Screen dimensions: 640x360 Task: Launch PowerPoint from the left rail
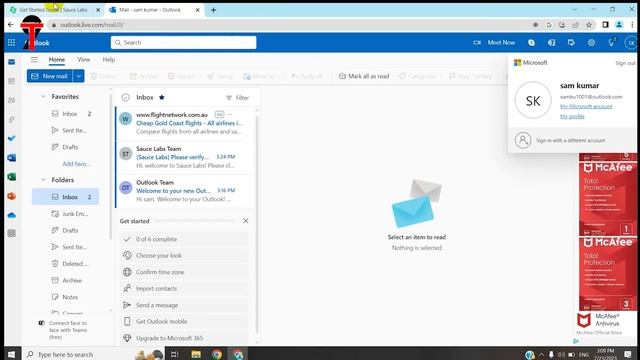[x=11, y=196]
